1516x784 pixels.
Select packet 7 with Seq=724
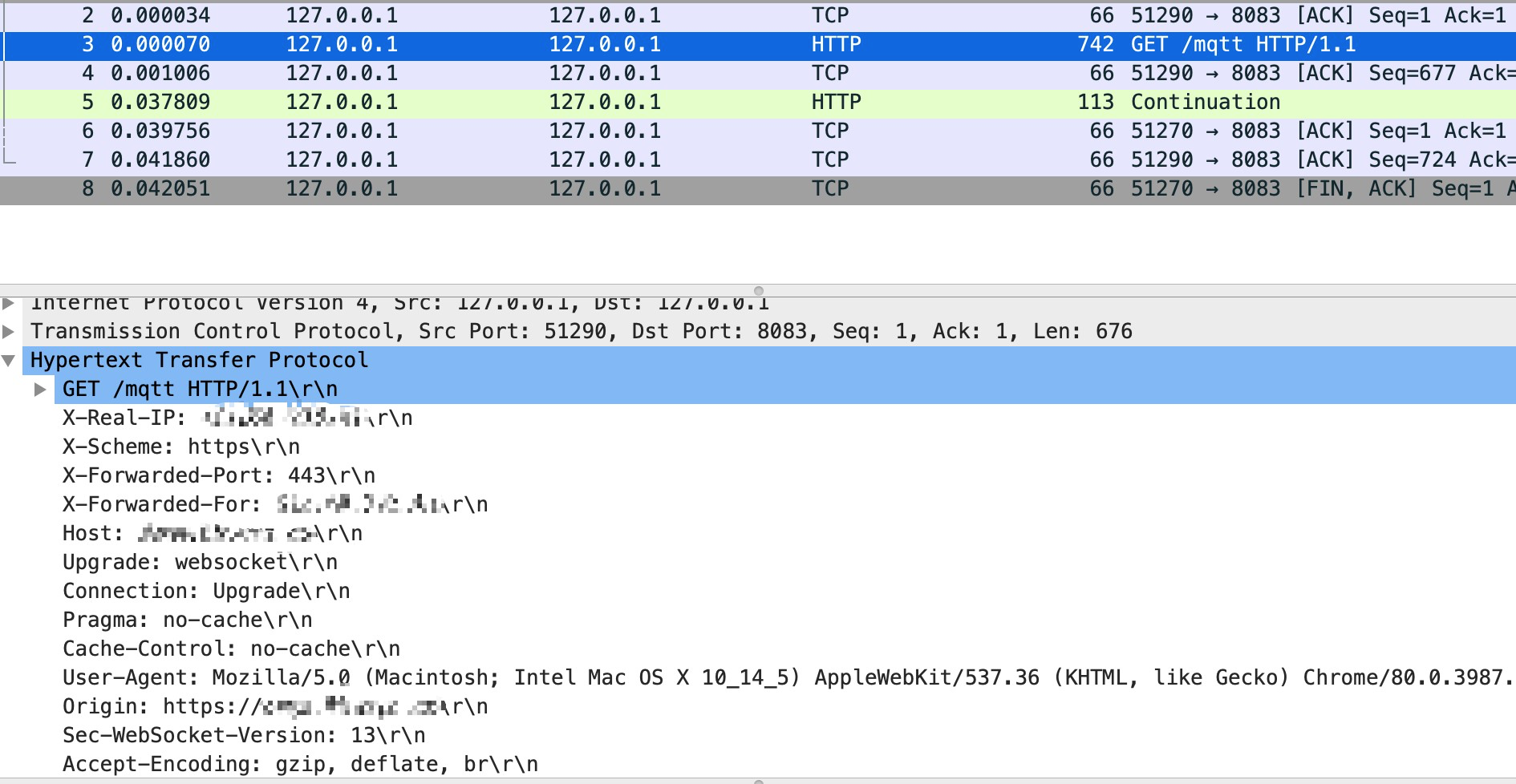(758, 160)
